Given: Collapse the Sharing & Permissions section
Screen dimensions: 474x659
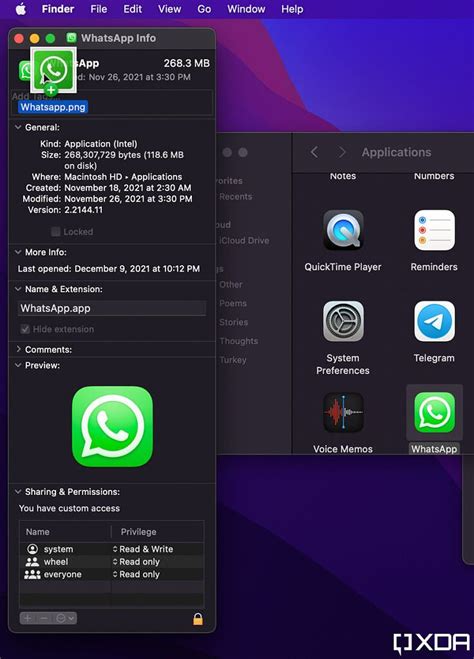Looking at the screenshot, I should pos(18,491).
